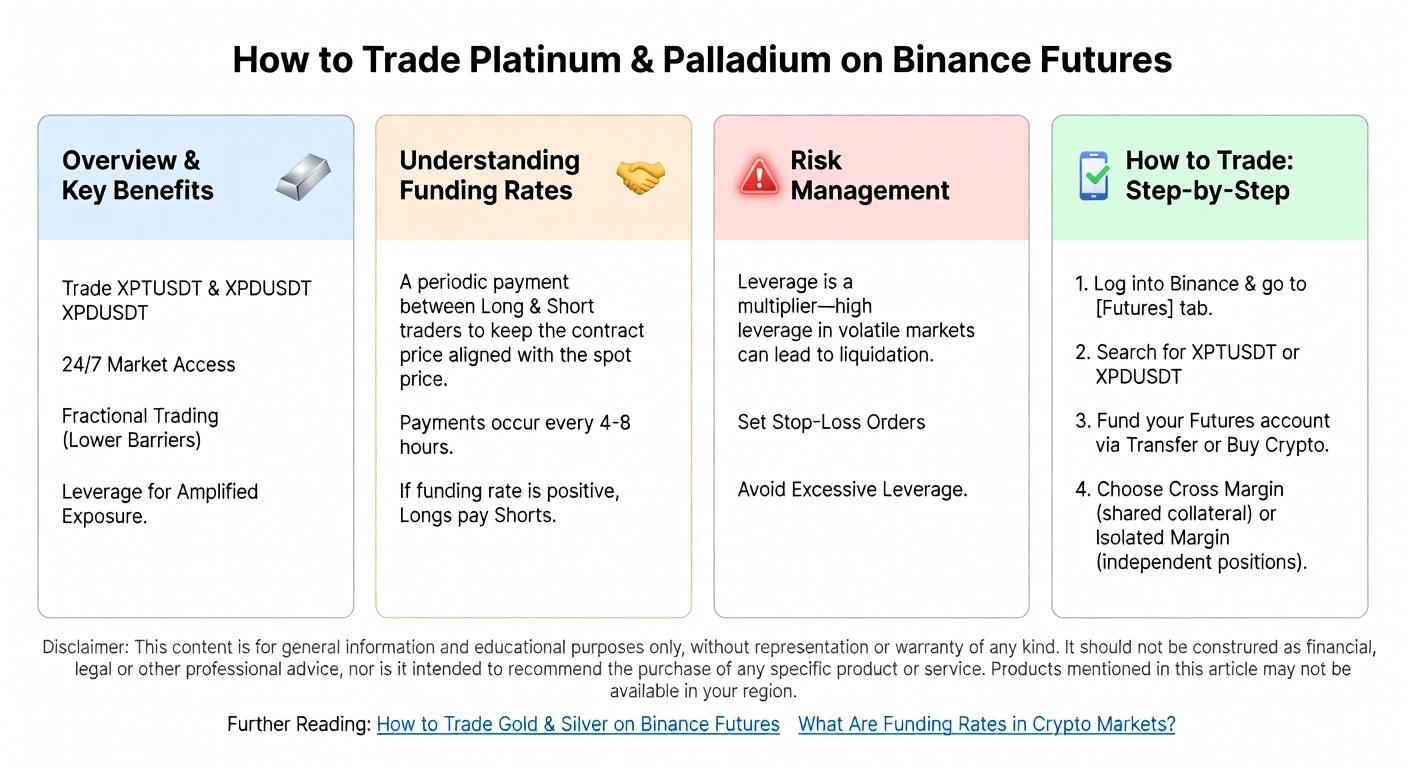Click the red warning triangle icon
The width and height of the screenshot is (1408, 768).
coord(759,177)
